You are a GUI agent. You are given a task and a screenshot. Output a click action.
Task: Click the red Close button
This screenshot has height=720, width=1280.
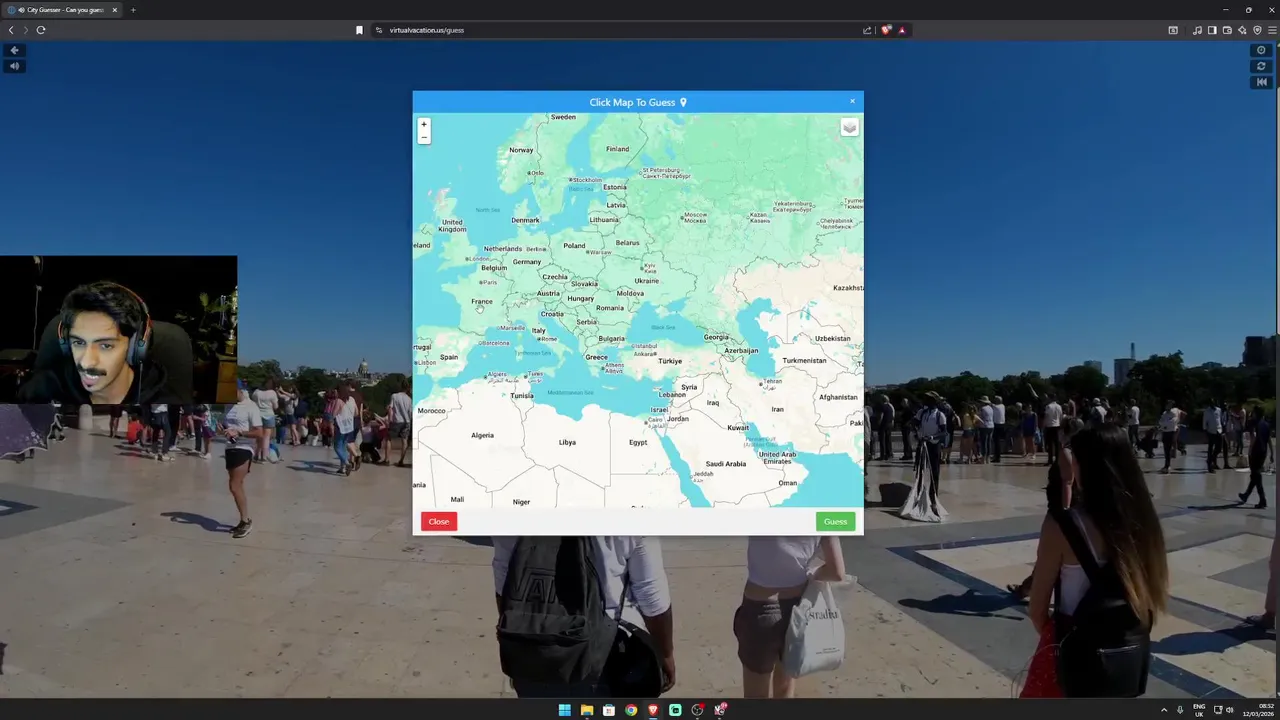coord(439,521)
